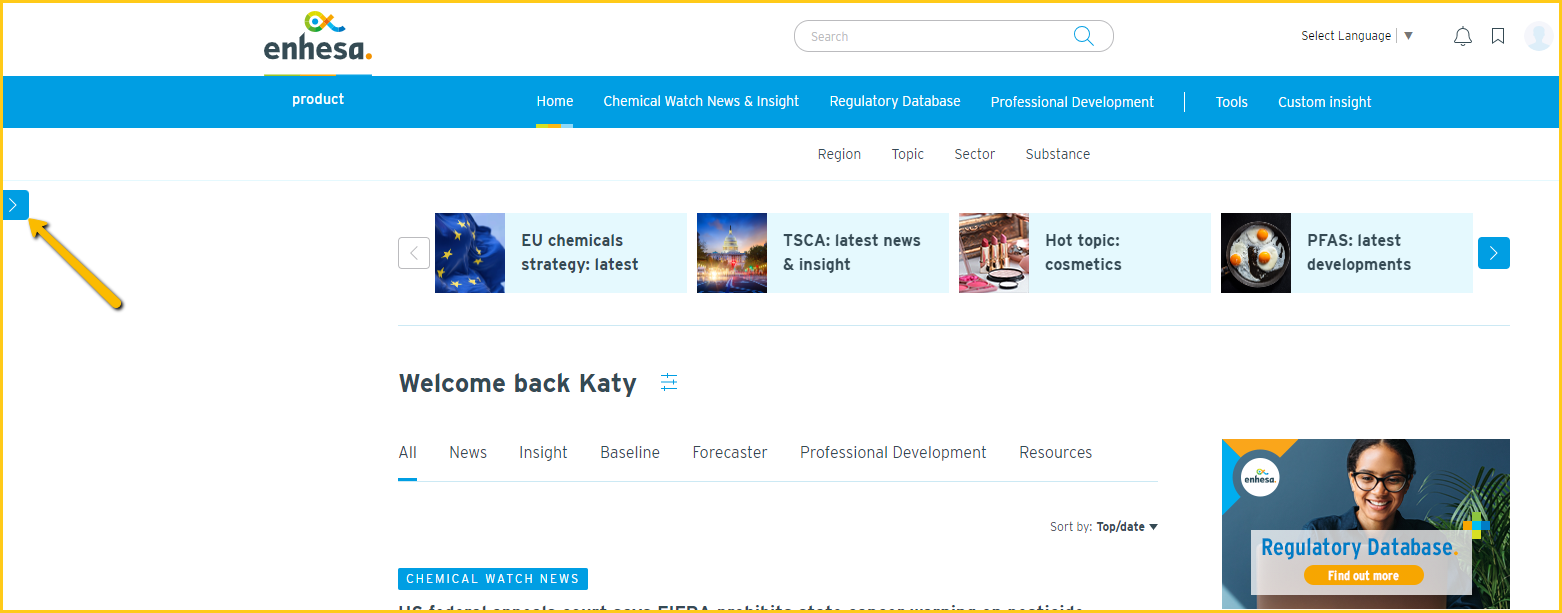Click the lipstick cosmetics thumbnail
Viewport: 1562px width, 613px height.
(x=994, y=253)
